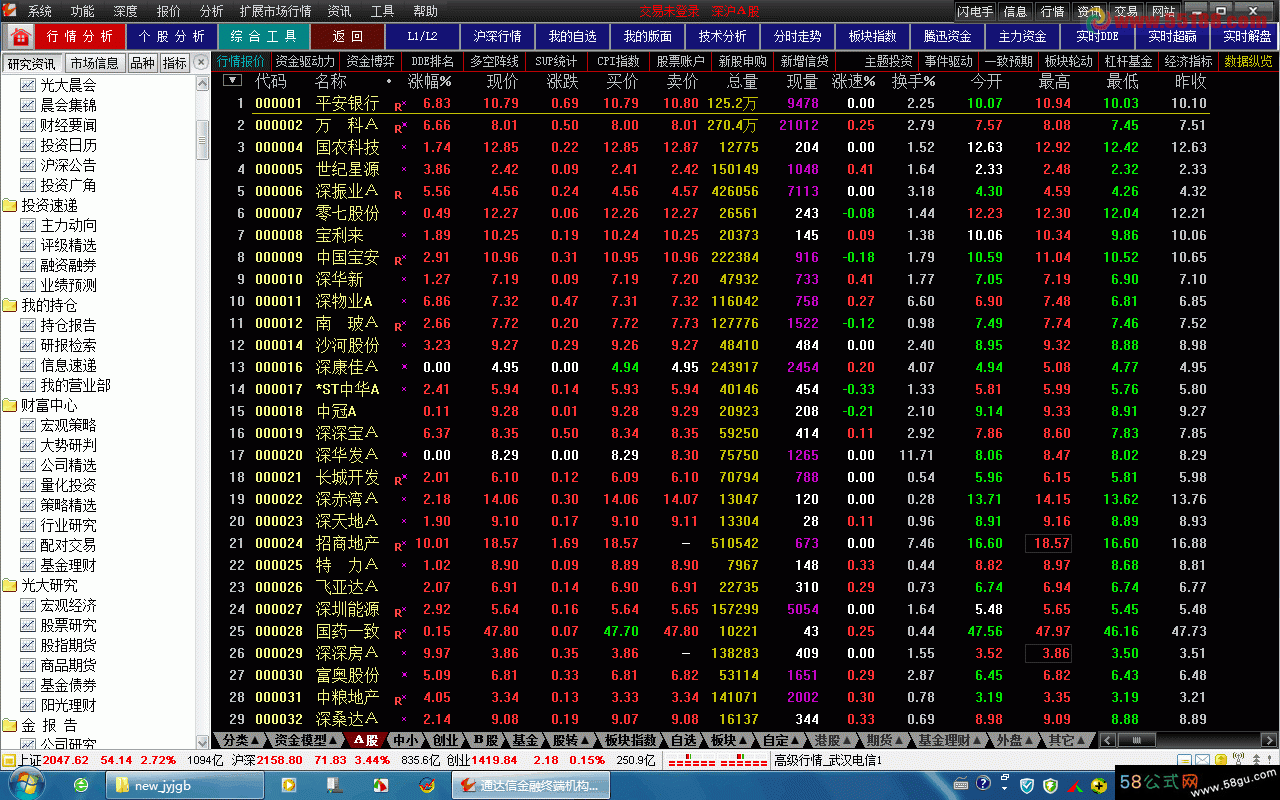Select stock row 000001 平安银行
1280x800 pixels.
[346, 103]
